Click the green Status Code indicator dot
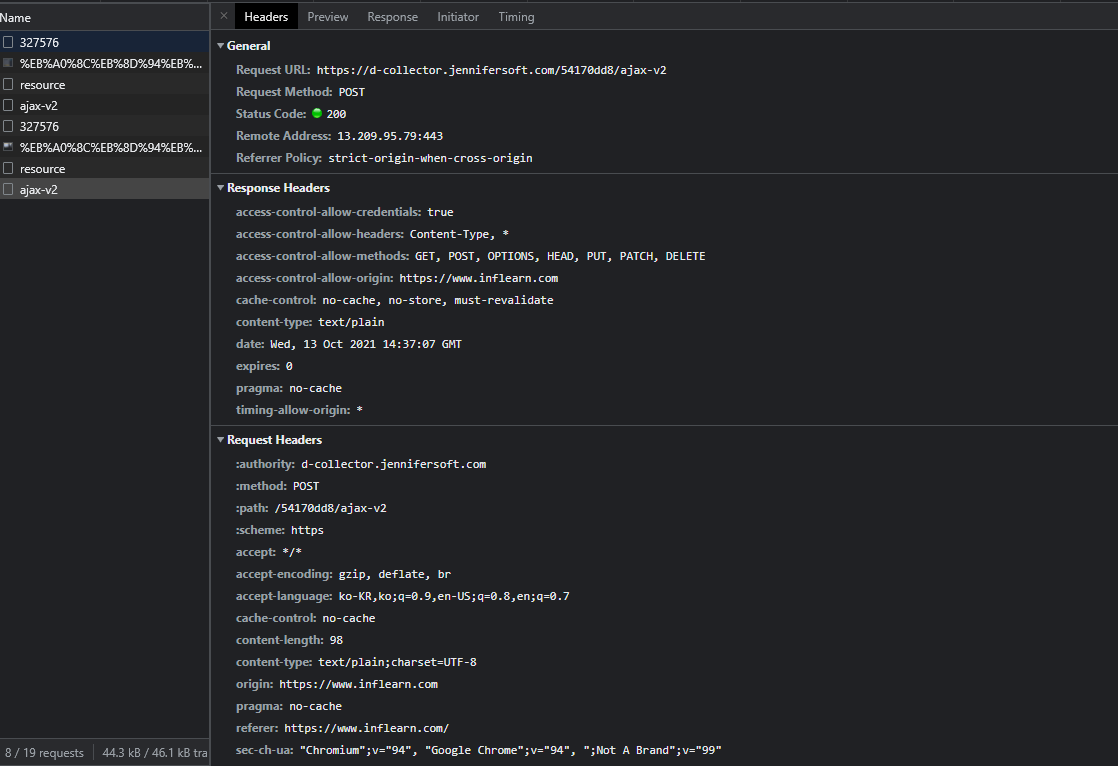This screenshot has width=1118, height=766. (317, 114)
